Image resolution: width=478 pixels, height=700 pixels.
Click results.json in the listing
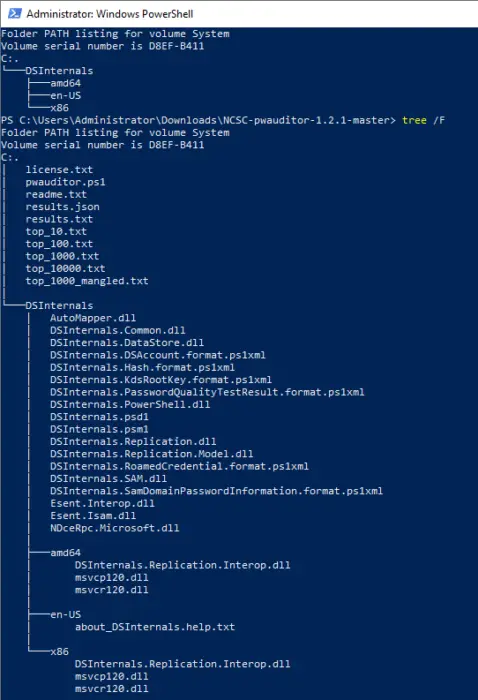pyautogui.click(x=62, y=207)
